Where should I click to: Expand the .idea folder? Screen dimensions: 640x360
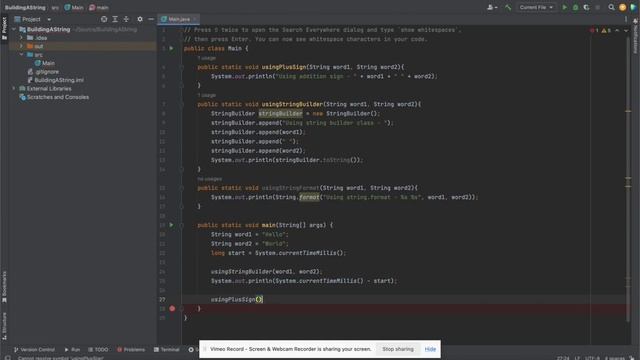point(22,38)
